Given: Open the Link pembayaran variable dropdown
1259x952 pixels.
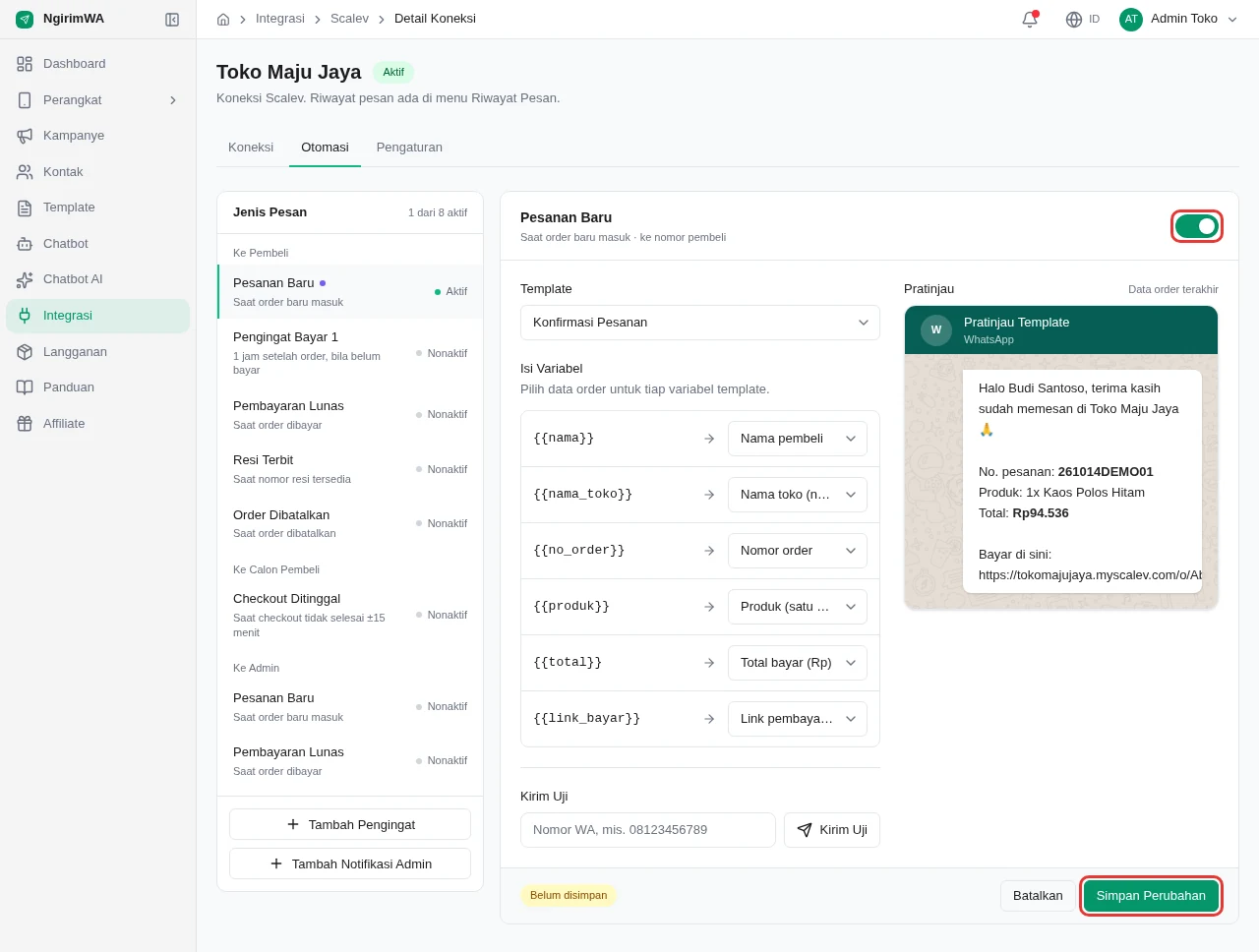Looking at the screenshot, I should (798, 719).
